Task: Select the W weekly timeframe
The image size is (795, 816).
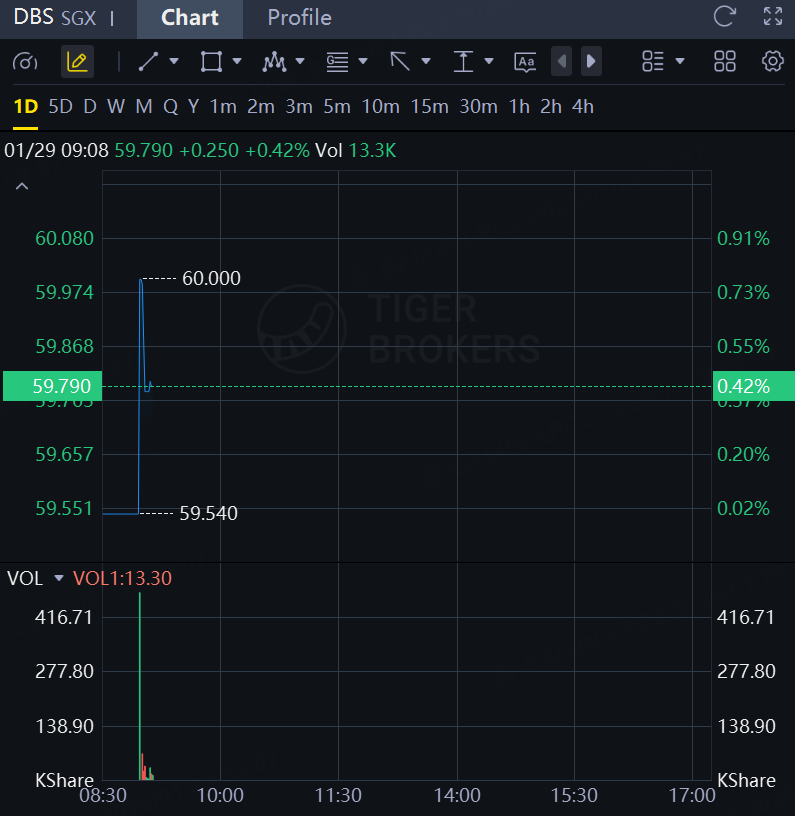Action: coord(116,107)
